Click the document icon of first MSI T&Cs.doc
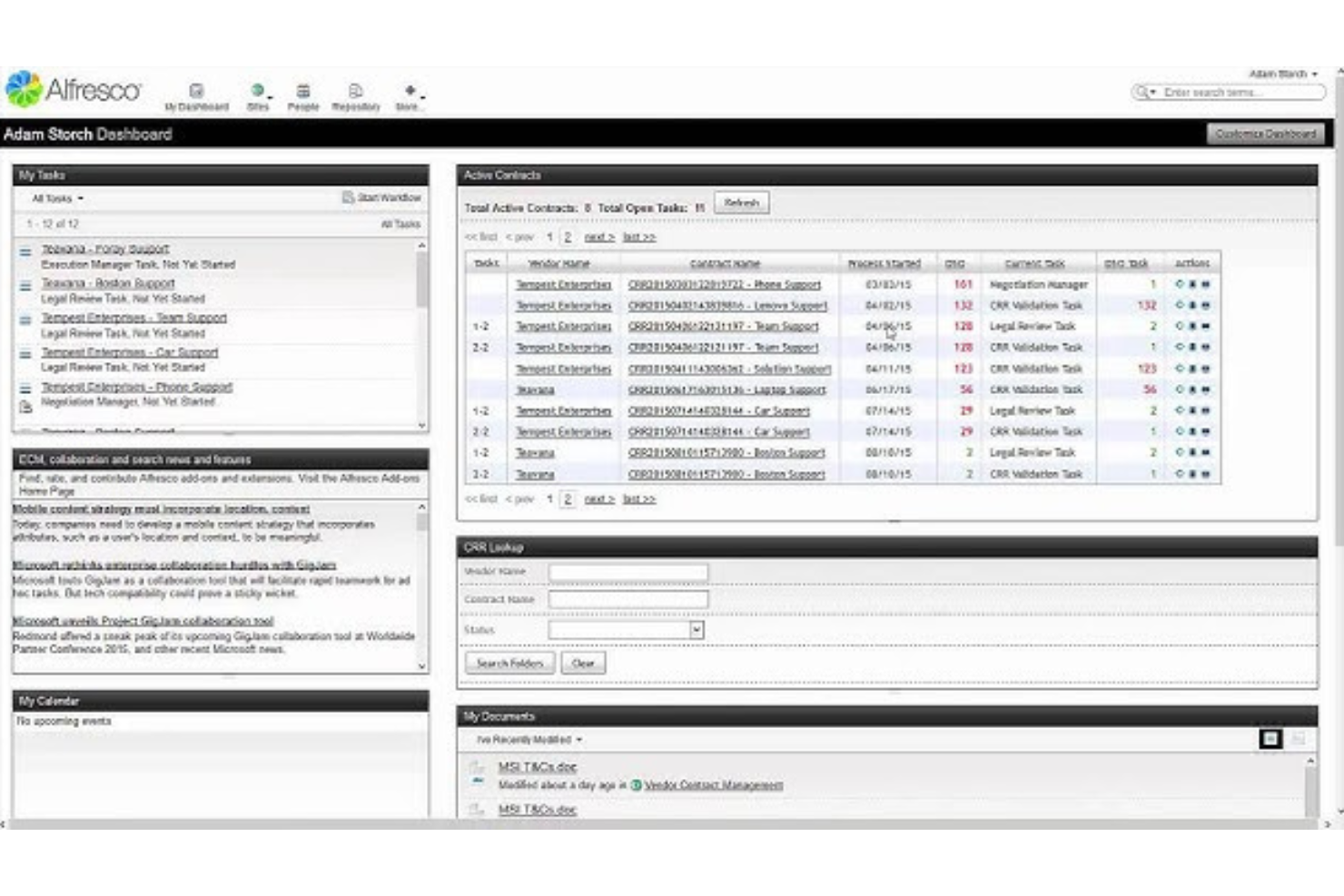The image size is (1344, 896). click(x=477, y=772)
